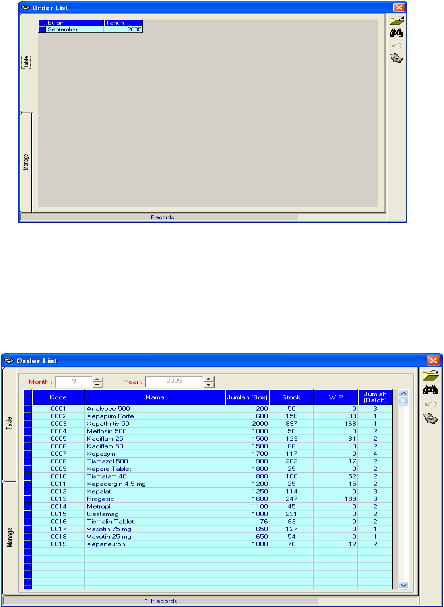
Task: Click the undo arrow icon beside the September table
Action: click(x=397, y=46)
